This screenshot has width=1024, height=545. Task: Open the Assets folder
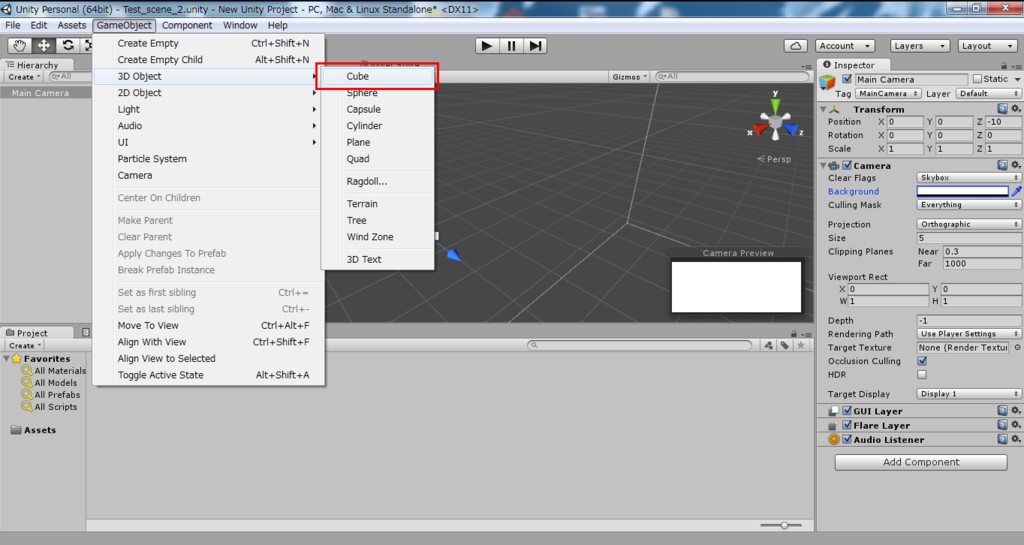33,430
